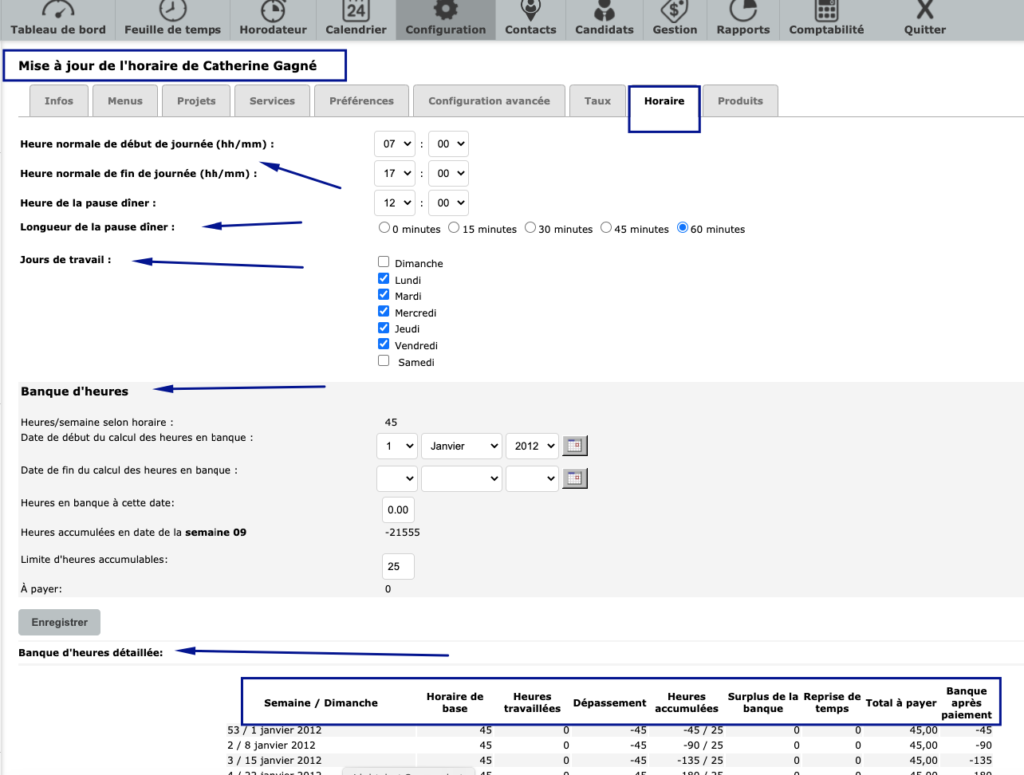
Task: Open the Horodateur stopwatch icon
Action: pos(273,10)
